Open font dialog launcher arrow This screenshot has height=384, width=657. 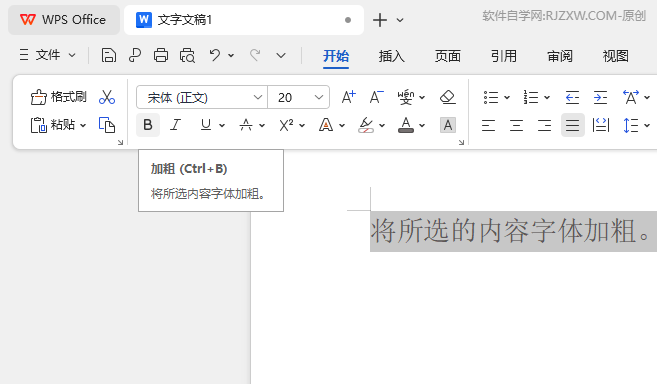coord(461,143)
